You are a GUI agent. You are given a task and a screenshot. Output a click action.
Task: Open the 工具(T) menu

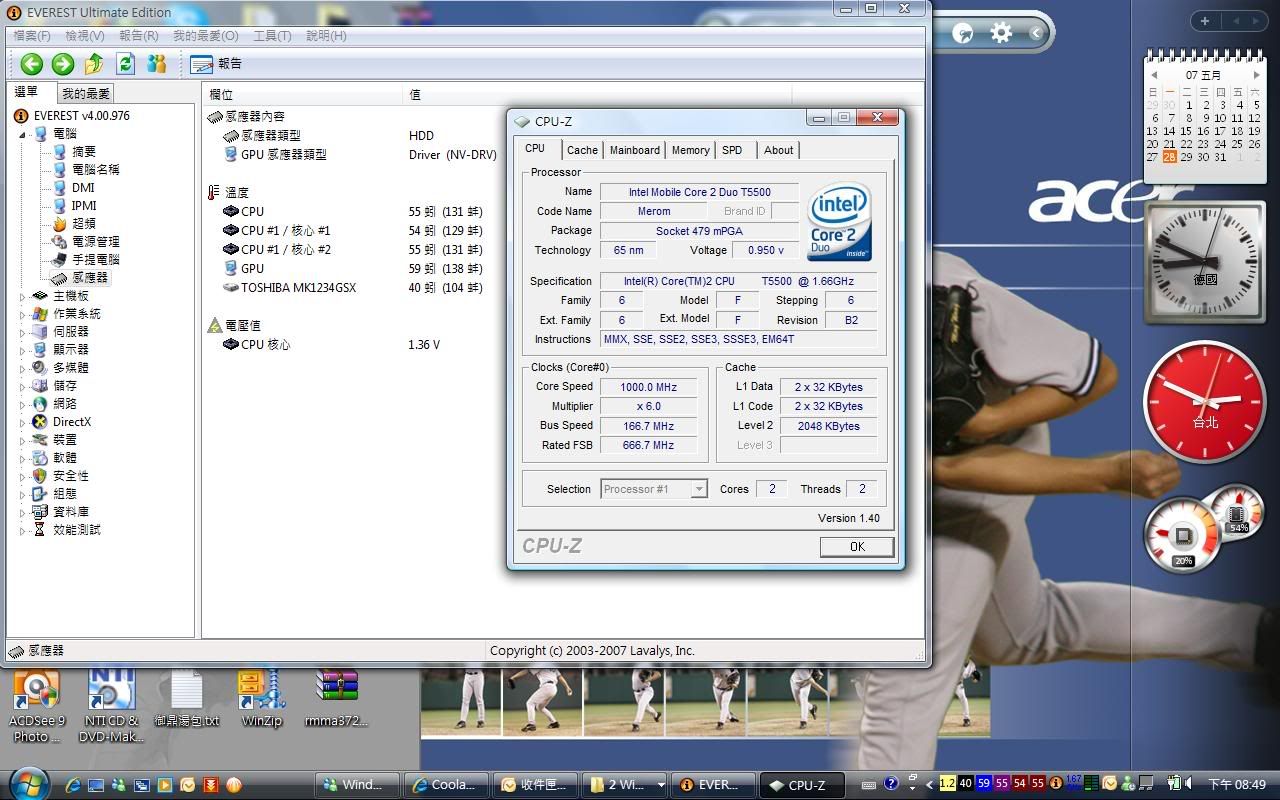[x=272, y=36]
